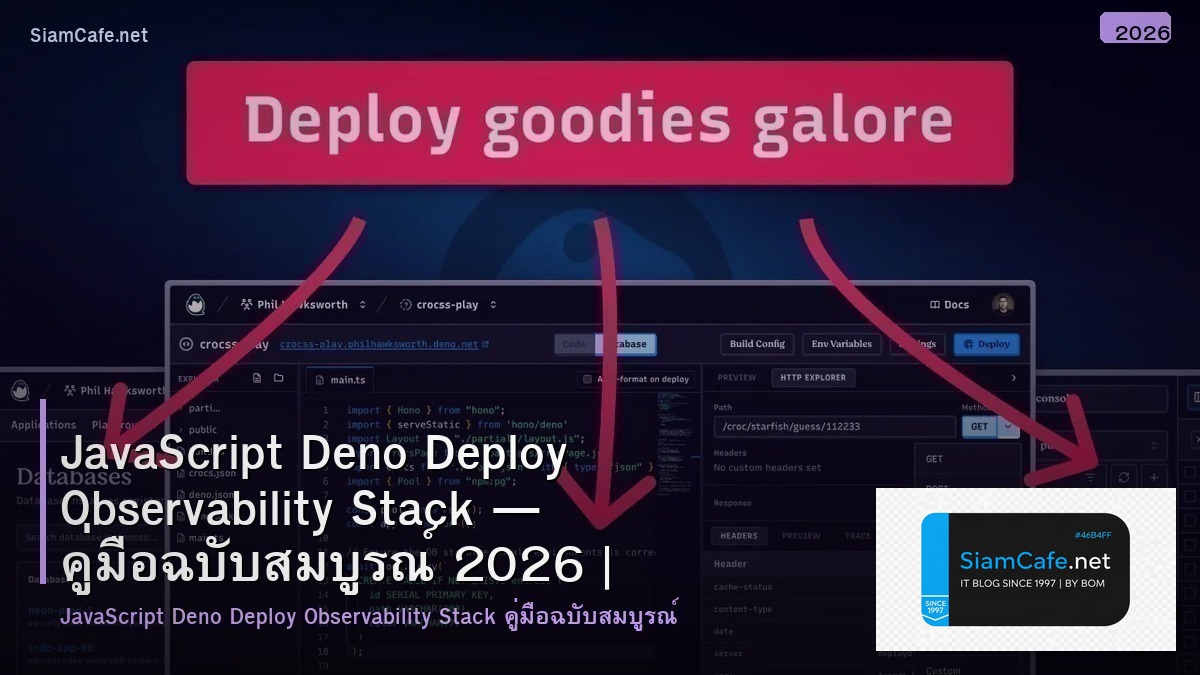1200x675 pixels.
Task: Click the refresh icon in the console panel
Action: [1124, 477]
